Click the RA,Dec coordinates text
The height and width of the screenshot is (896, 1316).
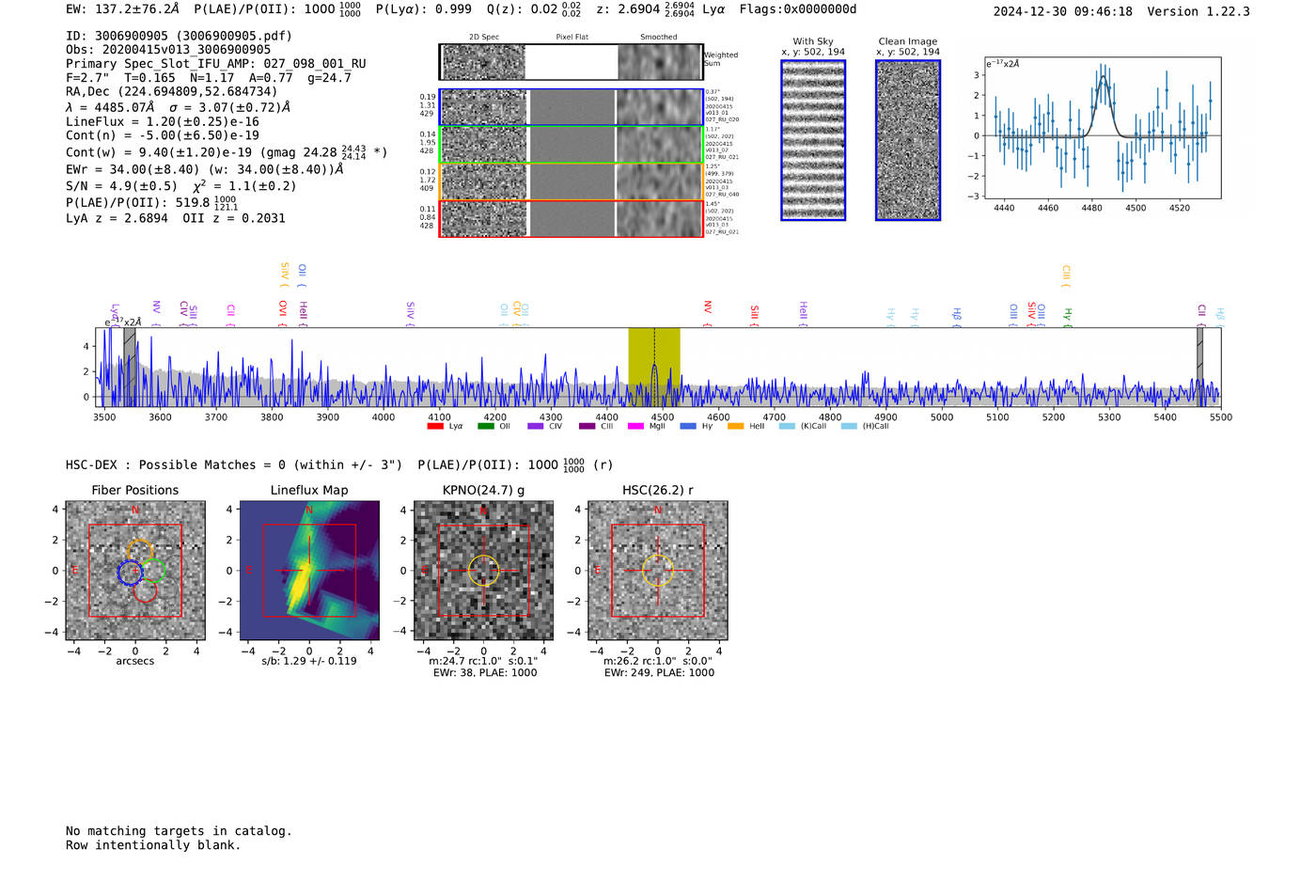[x=172, y=92]
